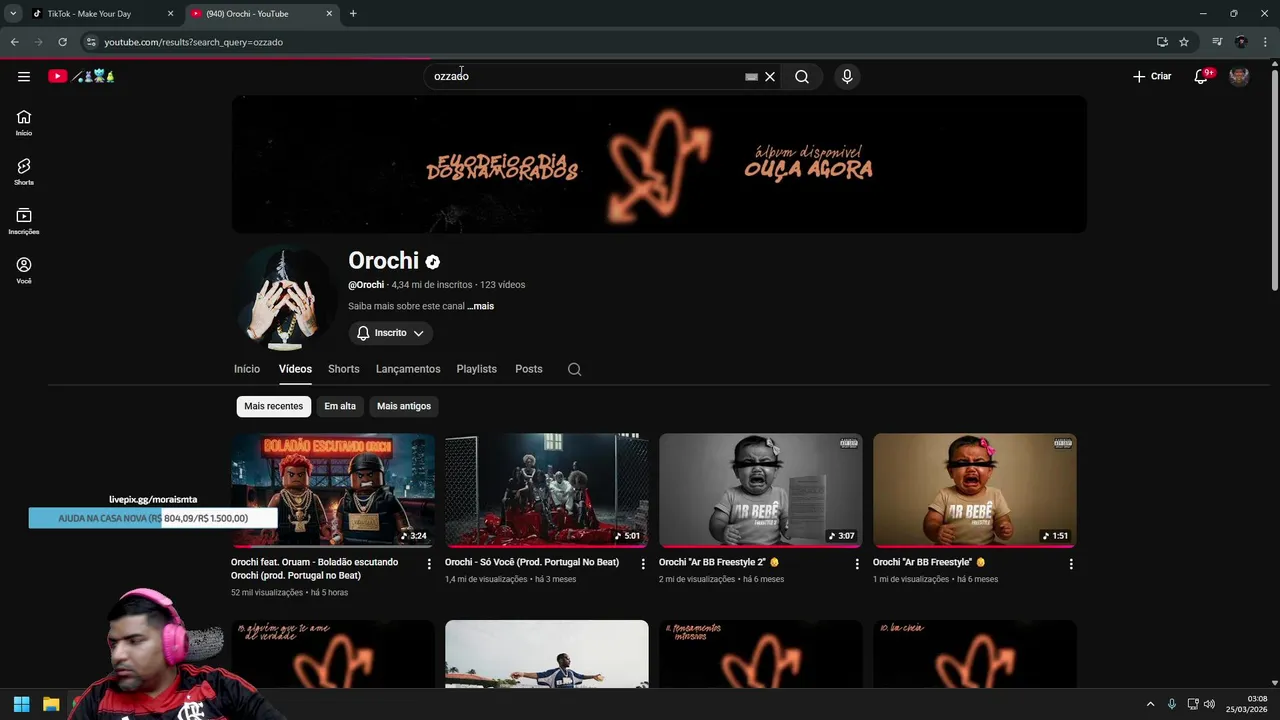The width and height of the screenshot is (1280, 720).
Task: Open the browser media control icon
Action: pos(1217,42)
